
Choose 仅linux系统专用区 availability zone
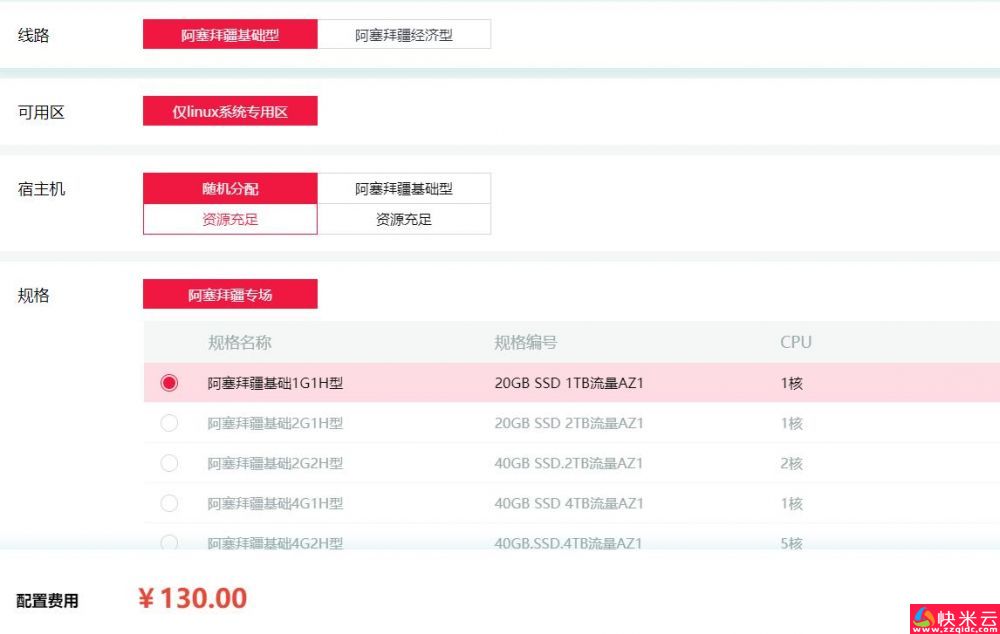coord(230,111)
